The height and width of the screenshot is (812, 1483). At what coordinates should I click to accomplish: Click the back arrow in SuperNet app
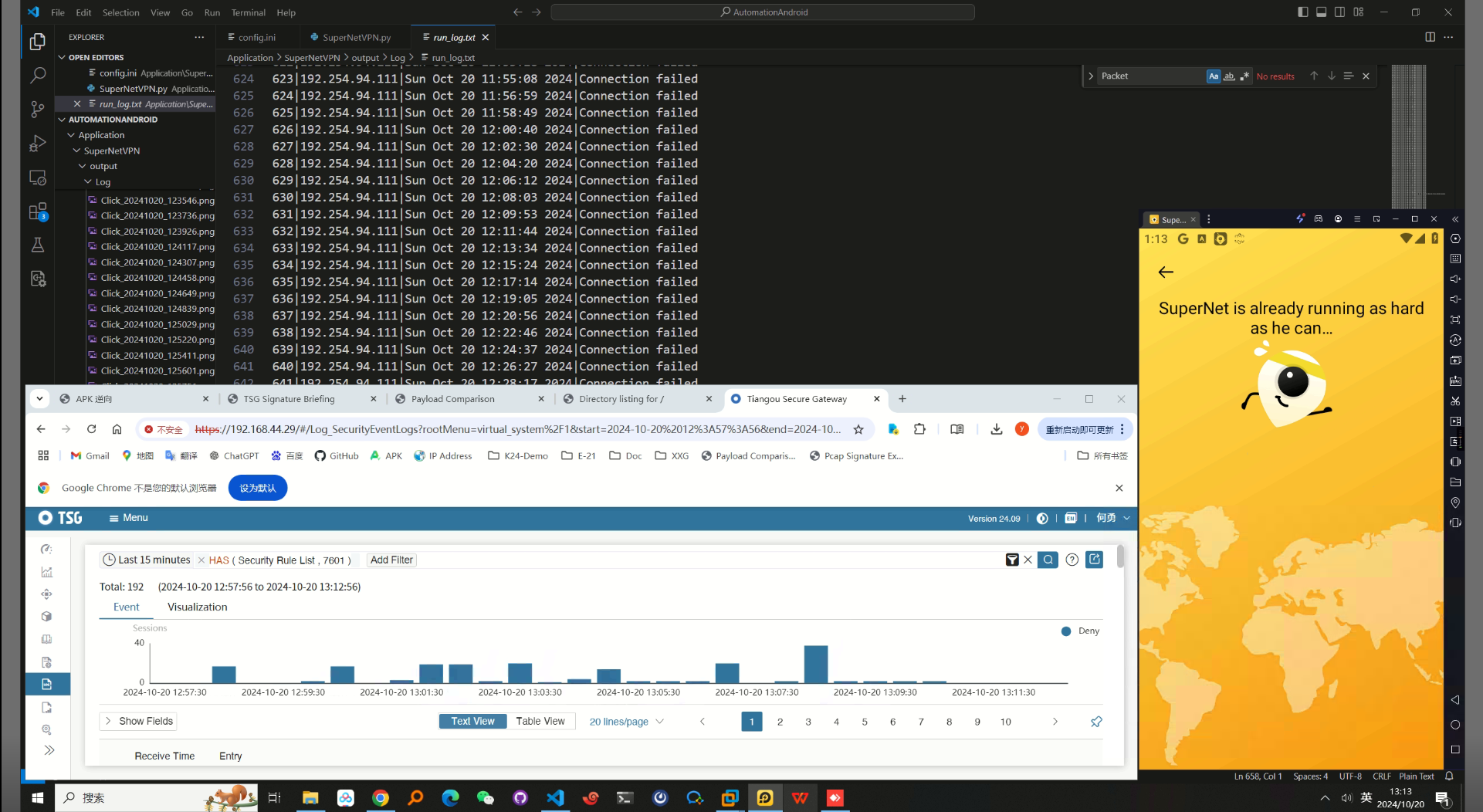click(x=1166, y=272)
